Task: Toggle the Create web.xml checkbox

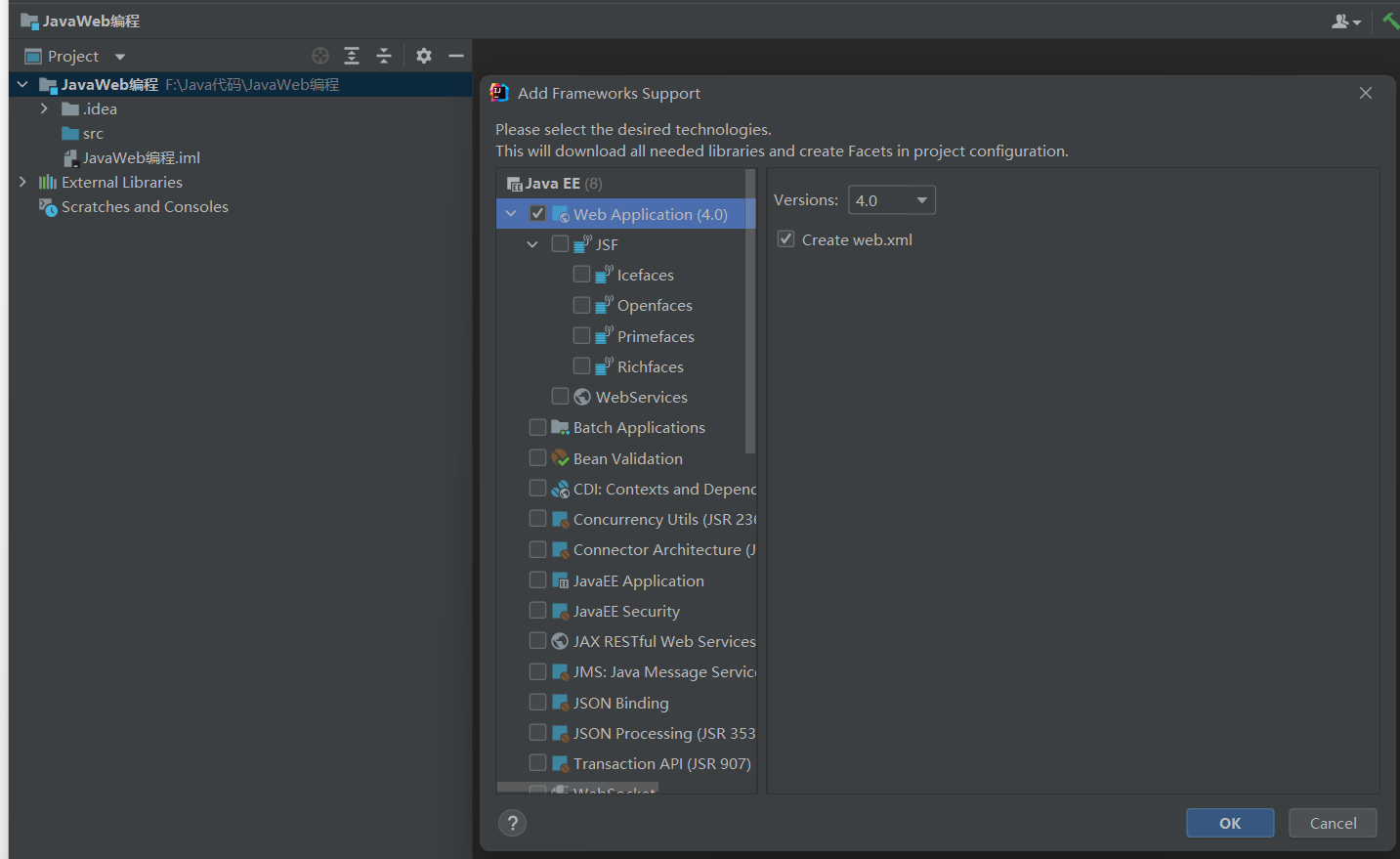Action: point(785,238)
